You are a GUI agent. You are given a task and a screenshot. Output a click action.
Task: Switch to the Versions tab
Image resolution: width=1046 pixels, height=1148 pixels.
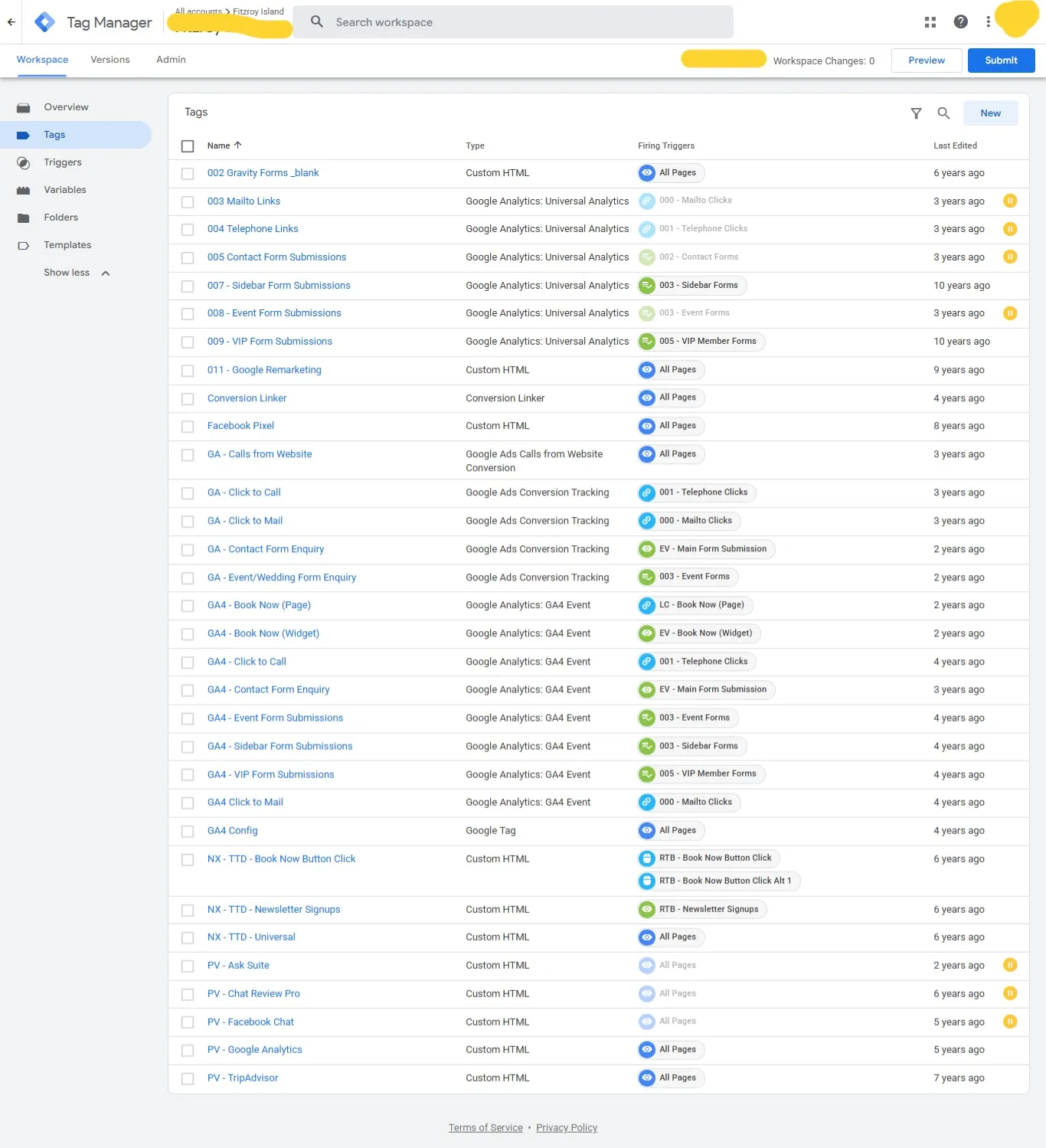coord(110,60)
